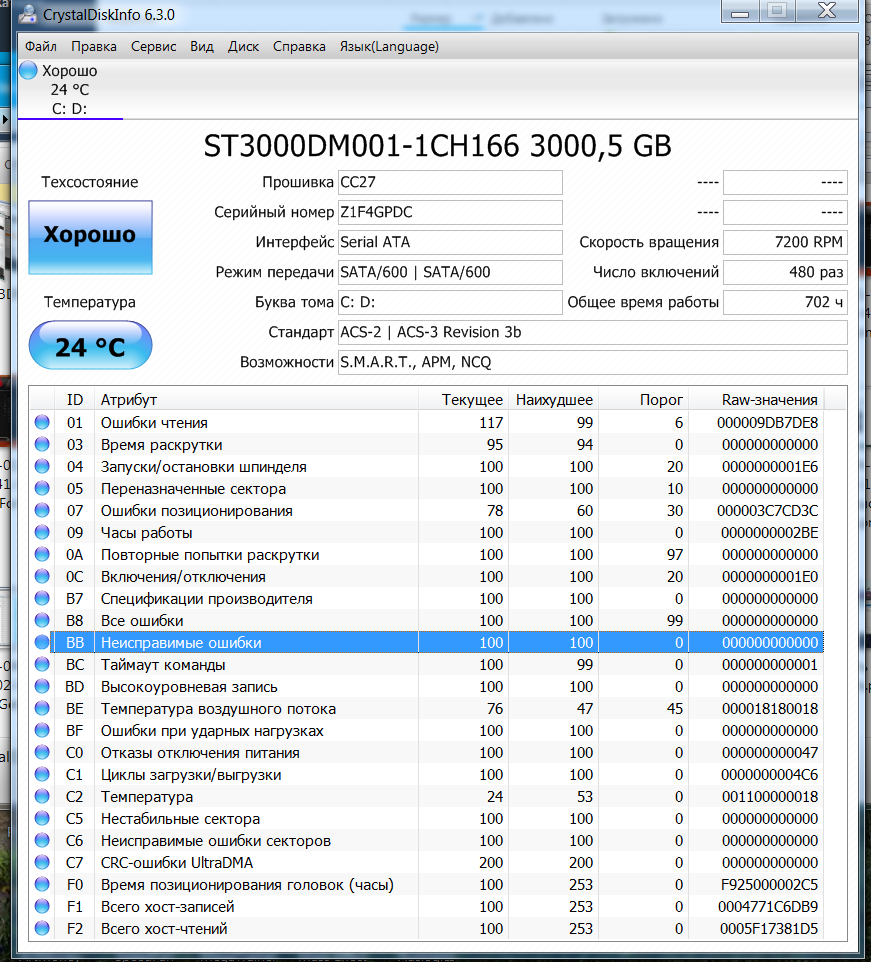The width and height of the screenshot is (871, 962).
Task: Click the Интерфейс field showing Serial ATA
Action: tap(450, 242)
